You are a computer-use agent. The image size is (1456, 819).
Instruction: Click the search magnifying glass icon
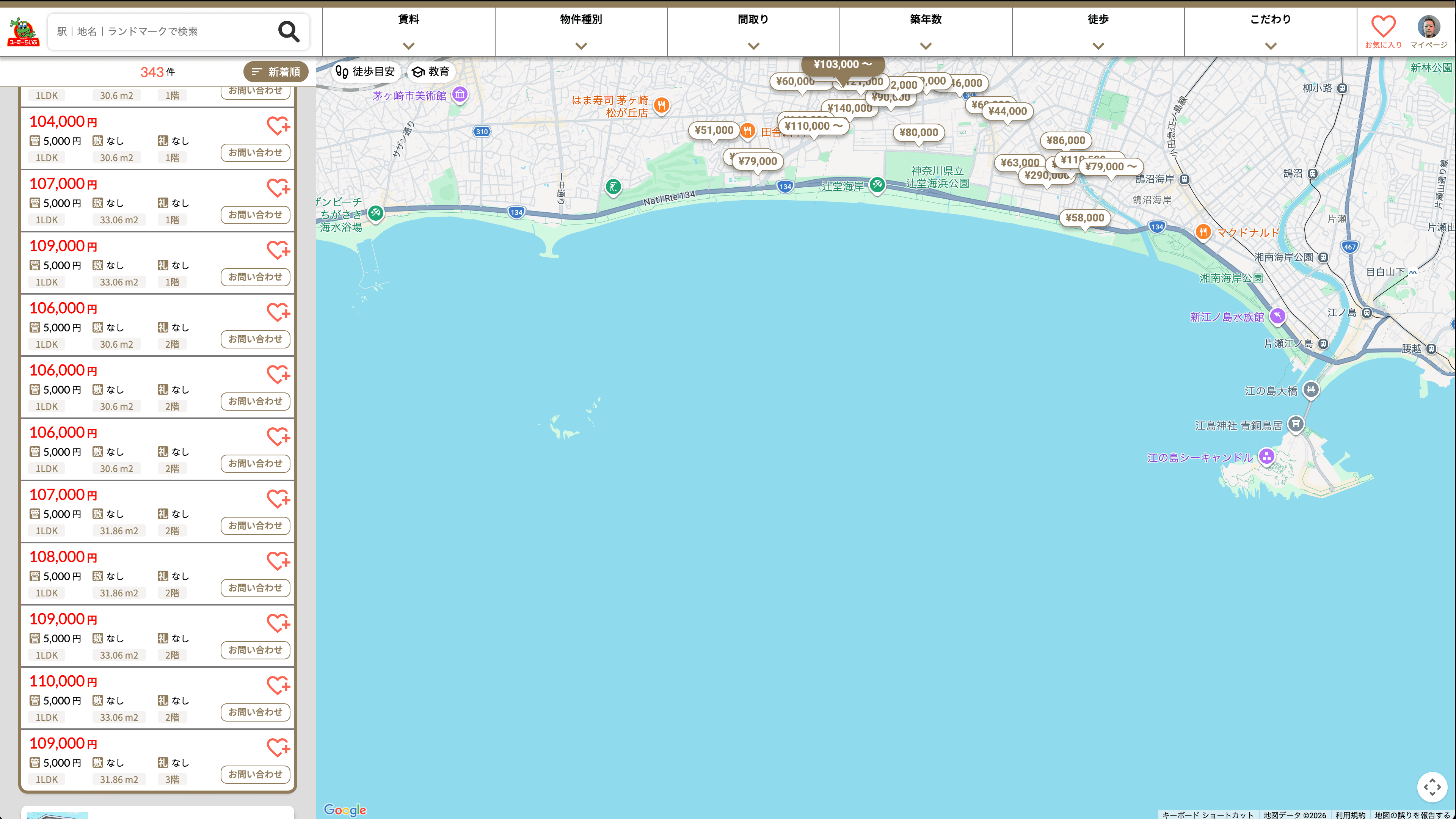click(x=289, y=31)
